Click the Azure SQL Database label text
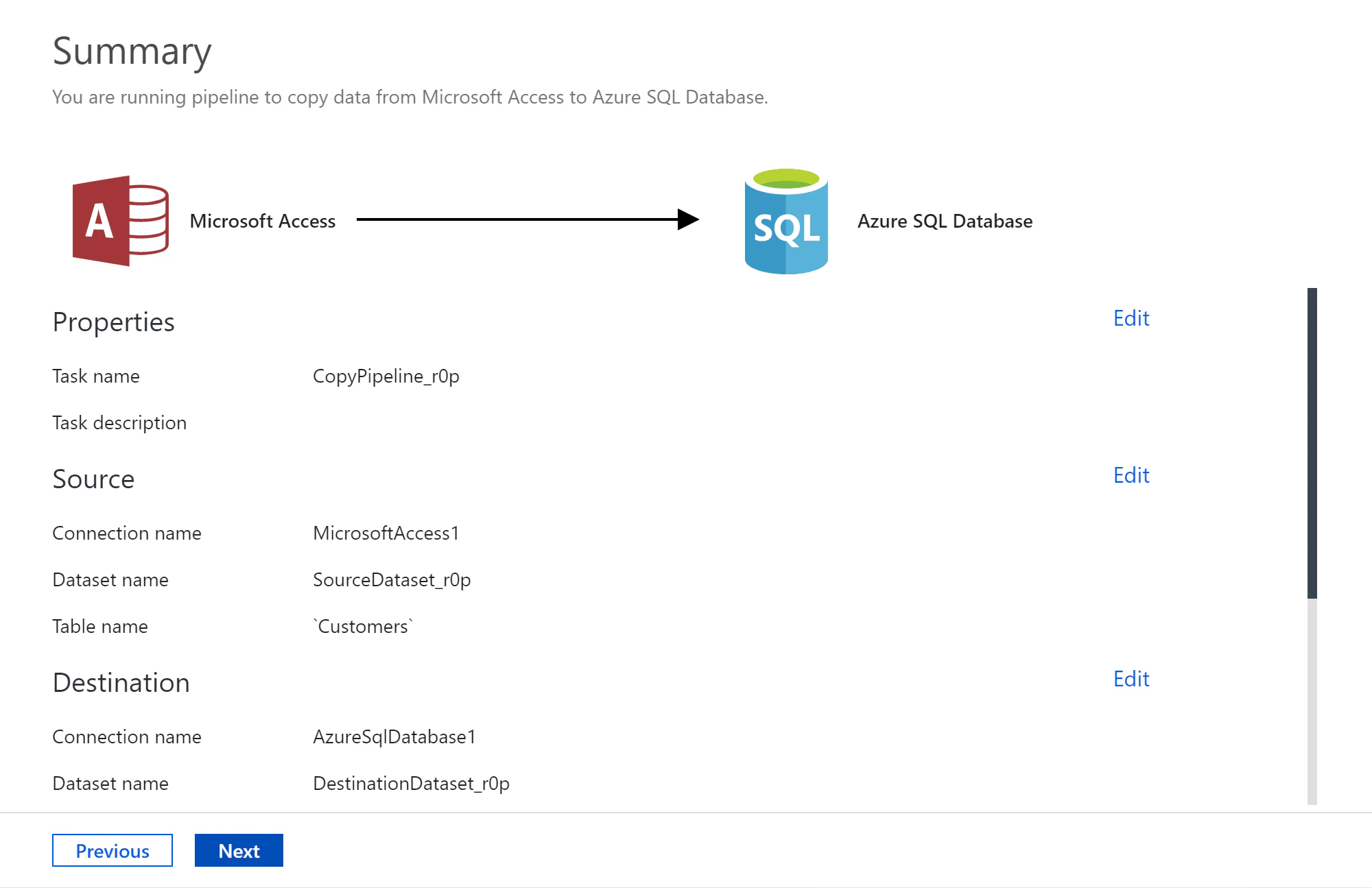The image size is (1372, 888). pos(945,221)
